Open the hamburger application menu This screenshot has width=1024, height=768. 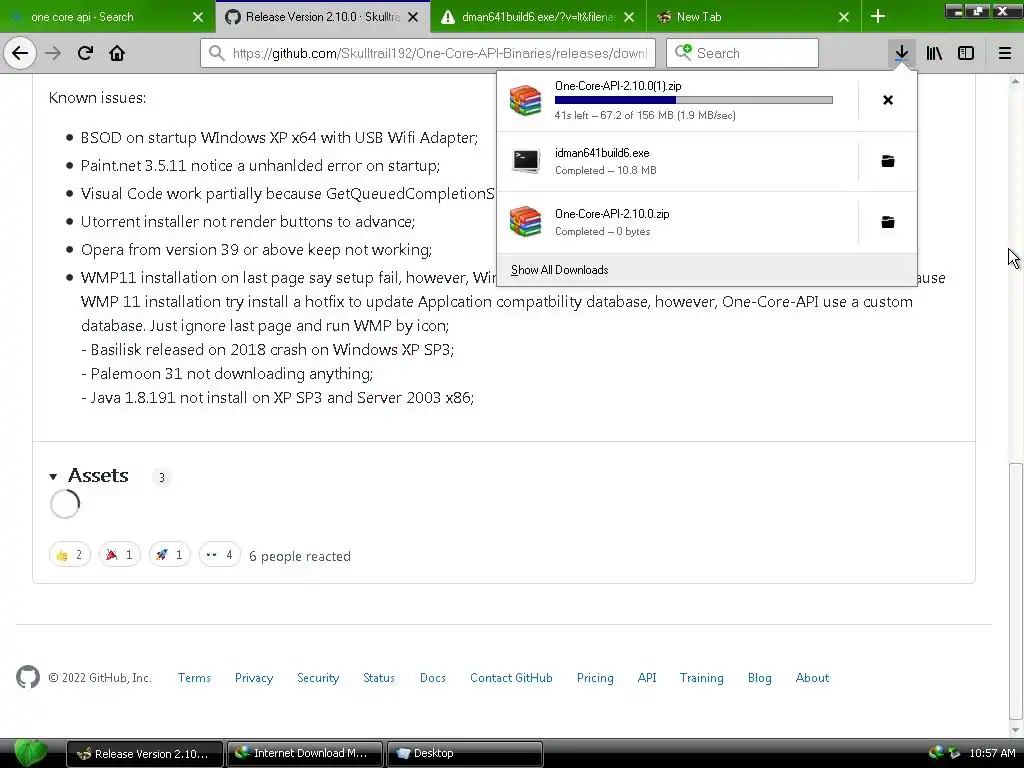pos(1005,53)
